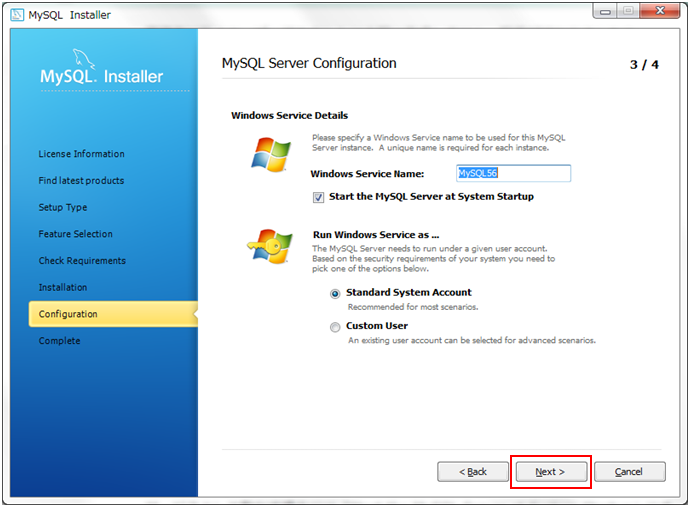Toggle Start the MySQL Server at System Startup

click(318, 197)
